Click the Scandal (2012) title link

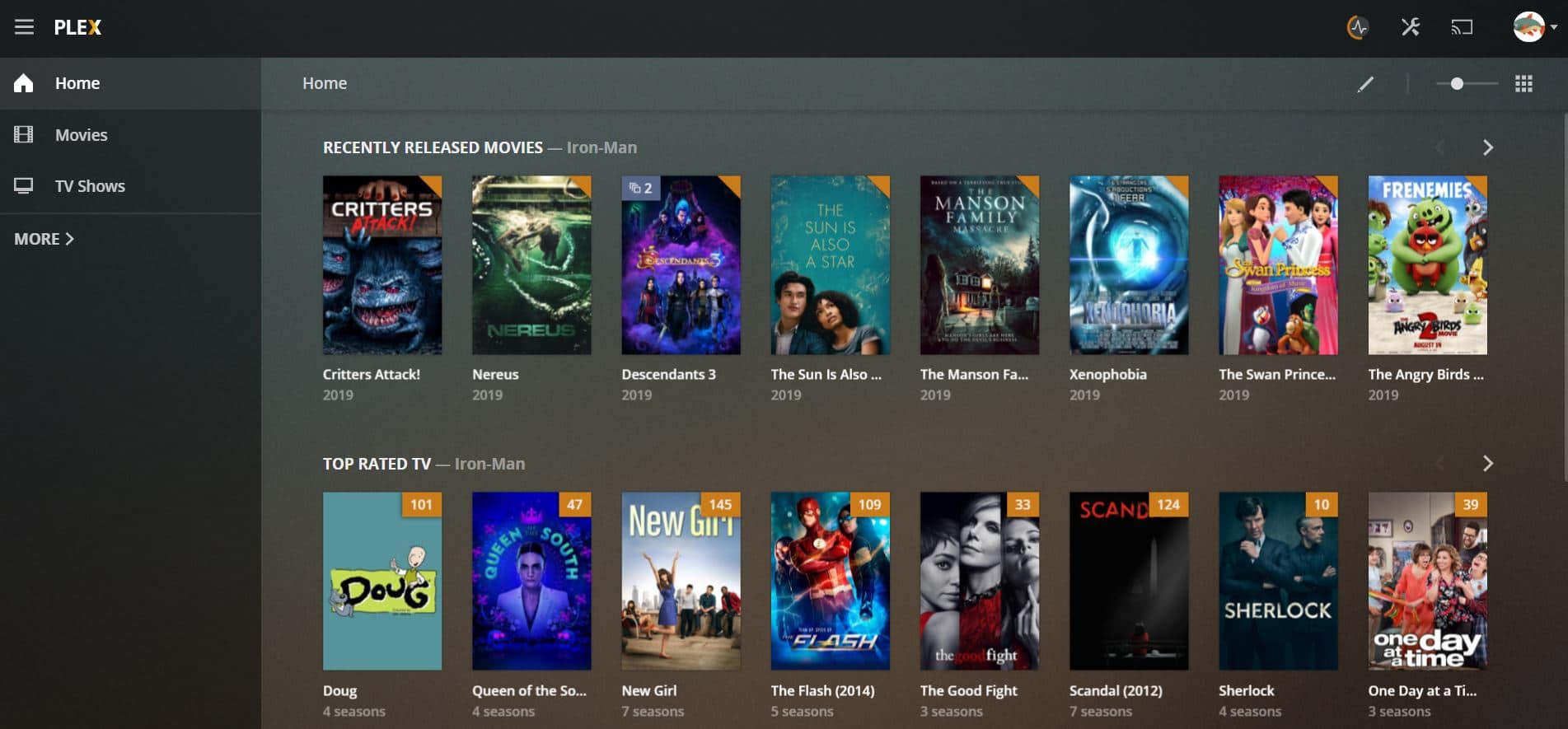pyautogui.click(x=1116, y=690)
